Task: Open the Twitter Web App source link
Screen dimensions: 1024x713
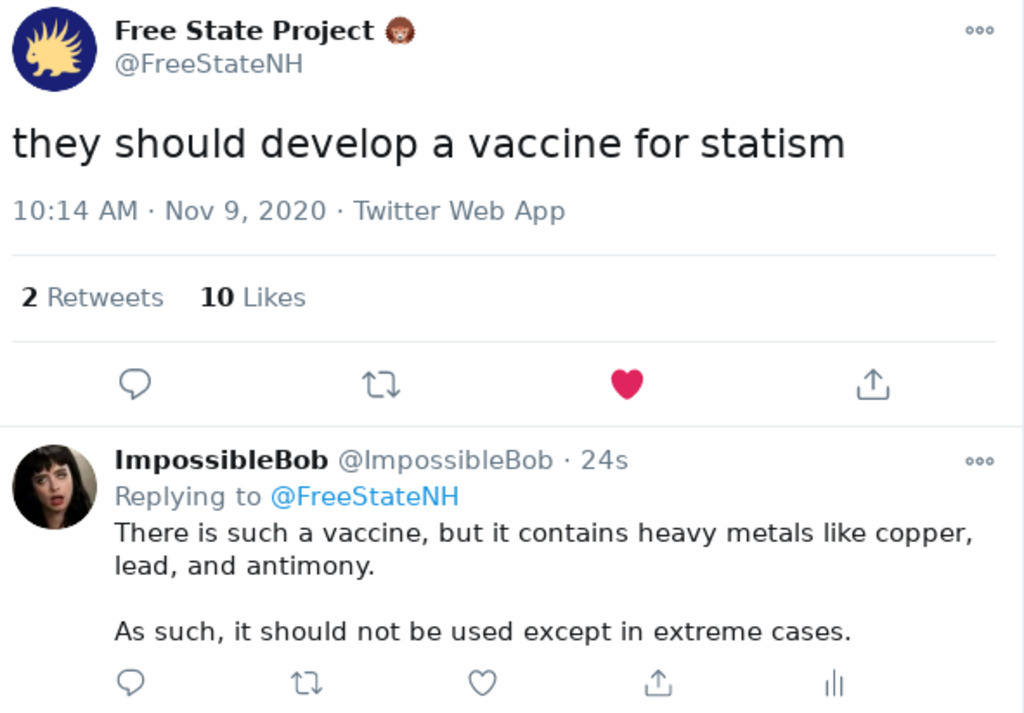Action: [459, 211]
